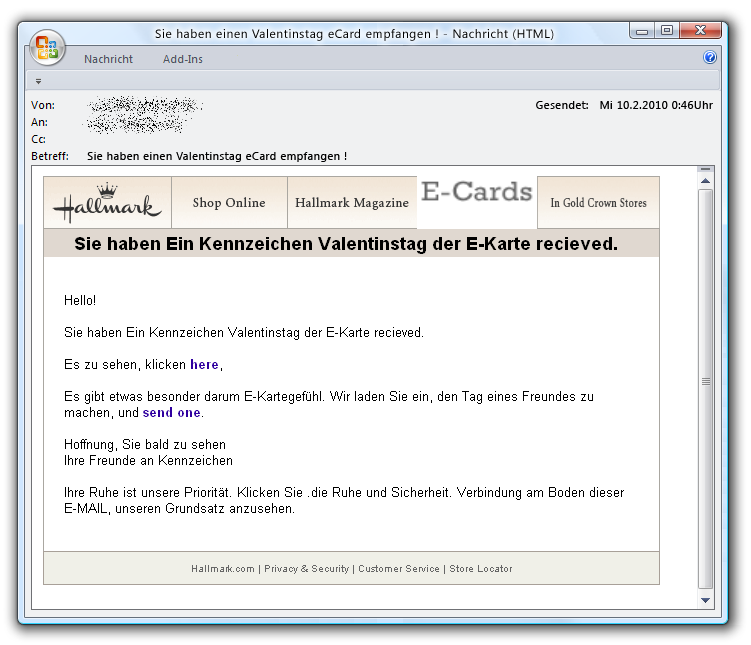The height and width of the screenshot is (645, 751).
Task: Click the bold headline 'Sie haben Ein Kennzeichen'
Action: tap(346, 243)
